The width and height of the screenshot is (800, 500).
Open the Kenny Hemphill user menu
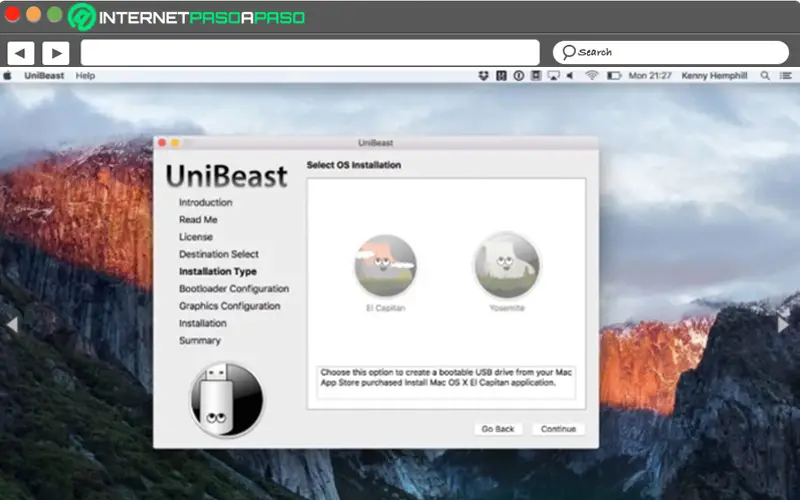click(x=714, y=76)
